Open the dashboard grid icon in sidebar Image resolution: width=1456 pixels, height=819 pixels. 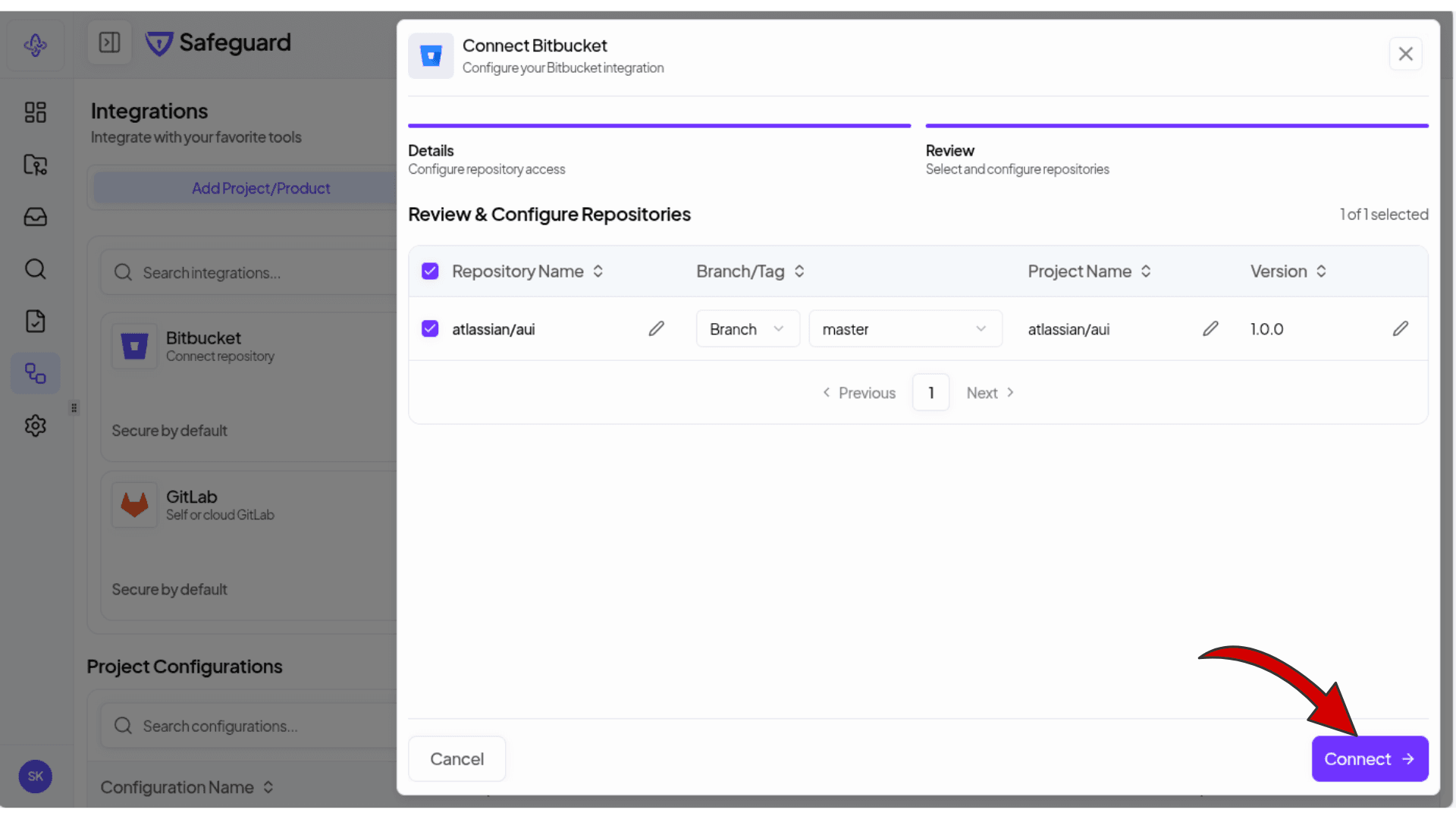click(35, 111)
